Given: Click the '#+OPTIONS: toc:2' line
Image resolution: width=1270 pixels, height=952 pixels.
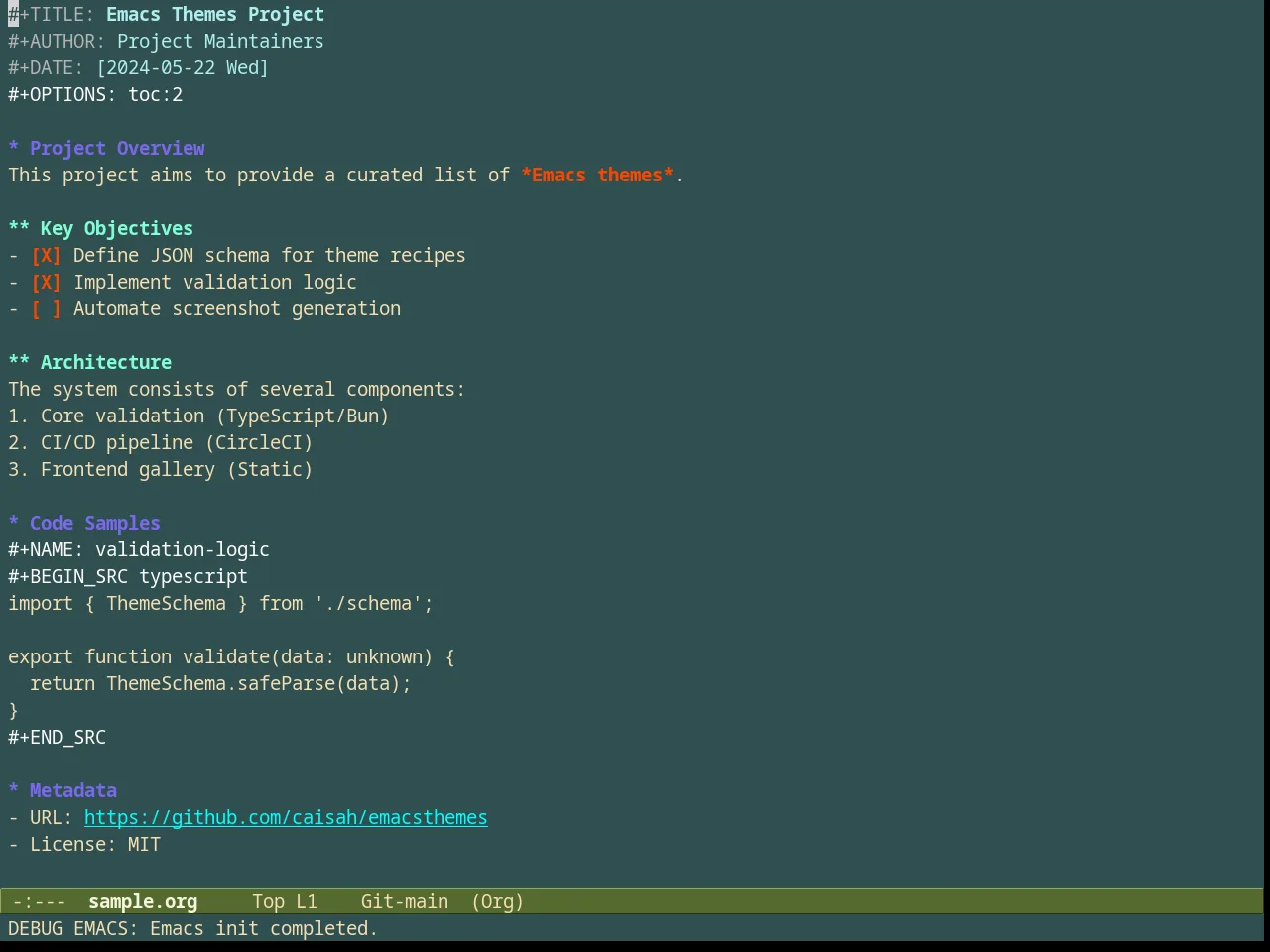Looking at the screenshot, I should 95,95.
